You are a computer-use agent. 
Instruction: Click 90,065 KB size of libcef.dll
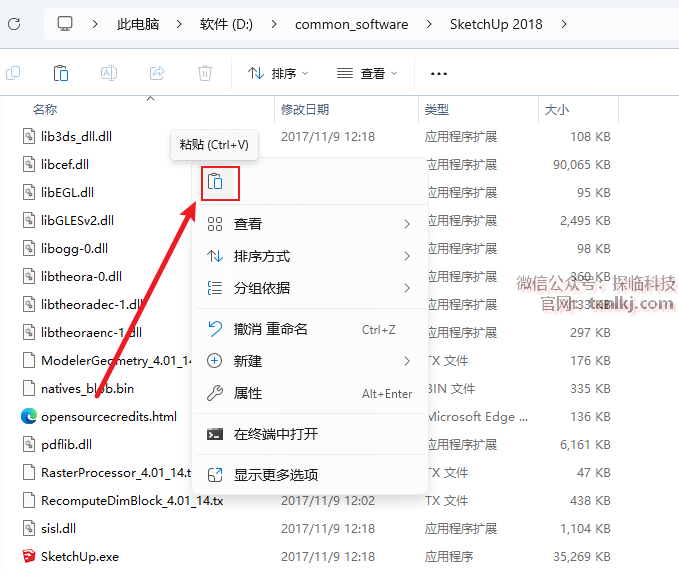(x=582, y=165)
